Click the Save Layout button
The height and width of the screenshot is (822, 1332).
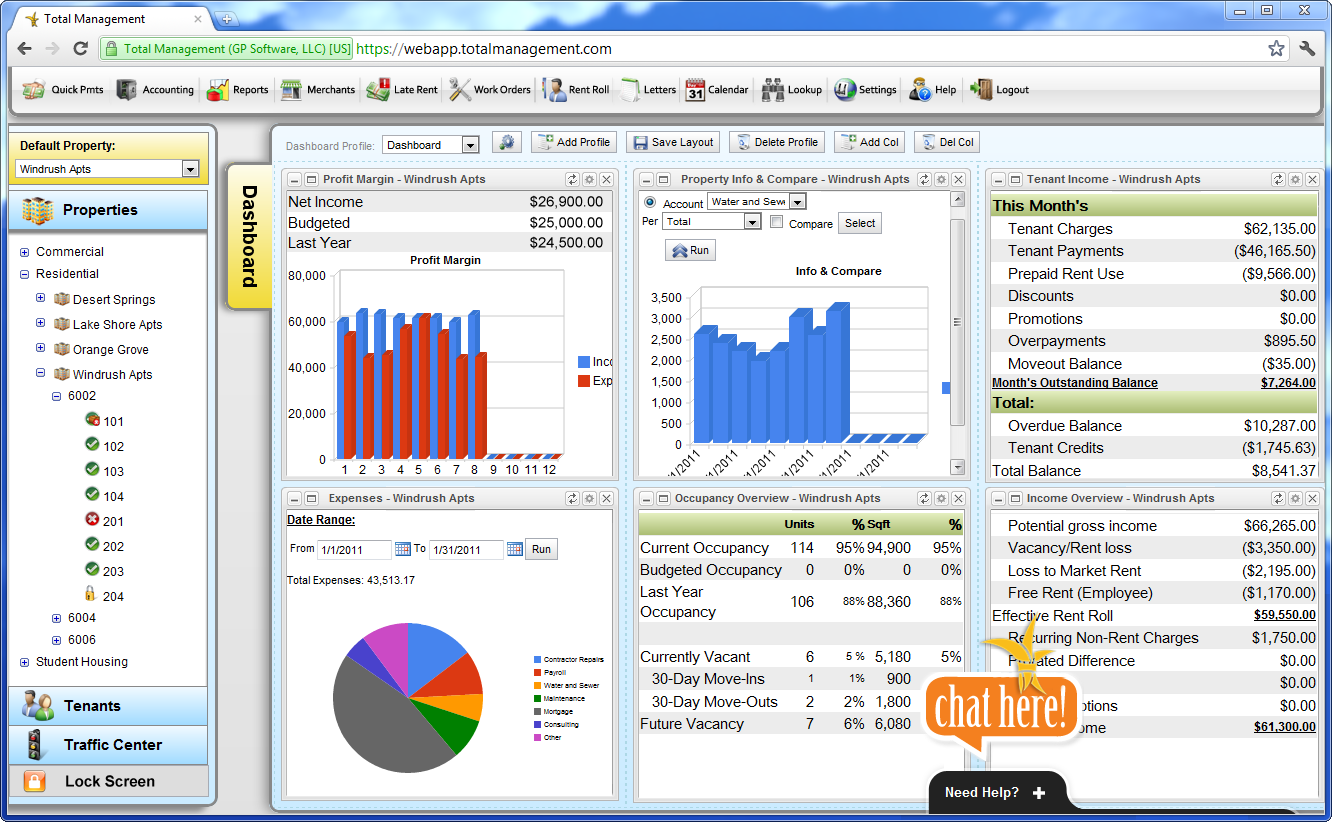[672, 141]
